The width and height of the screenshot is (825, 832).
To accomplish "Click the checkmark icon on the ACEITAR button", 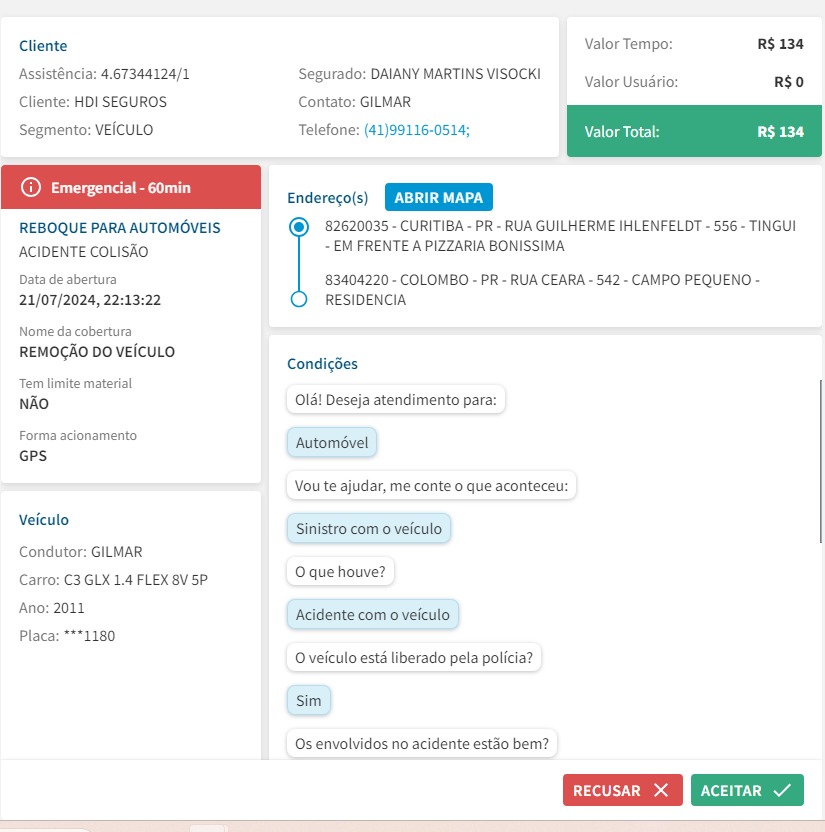I will (782, 790).
